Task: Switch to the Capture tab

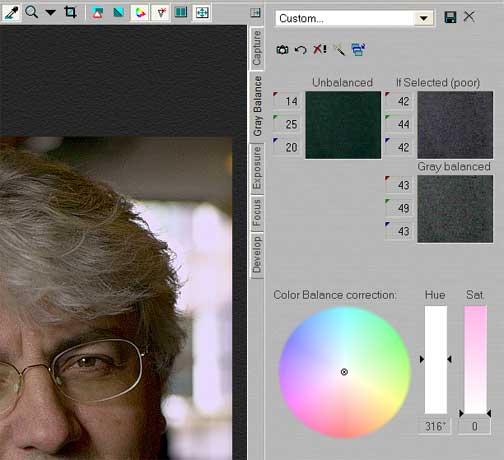Action: point(257,48)
